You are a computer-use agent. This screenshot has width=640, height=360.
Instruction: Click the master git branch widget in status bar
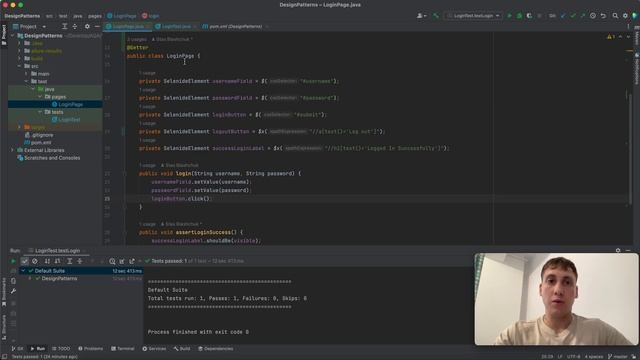tap(617, 357)
